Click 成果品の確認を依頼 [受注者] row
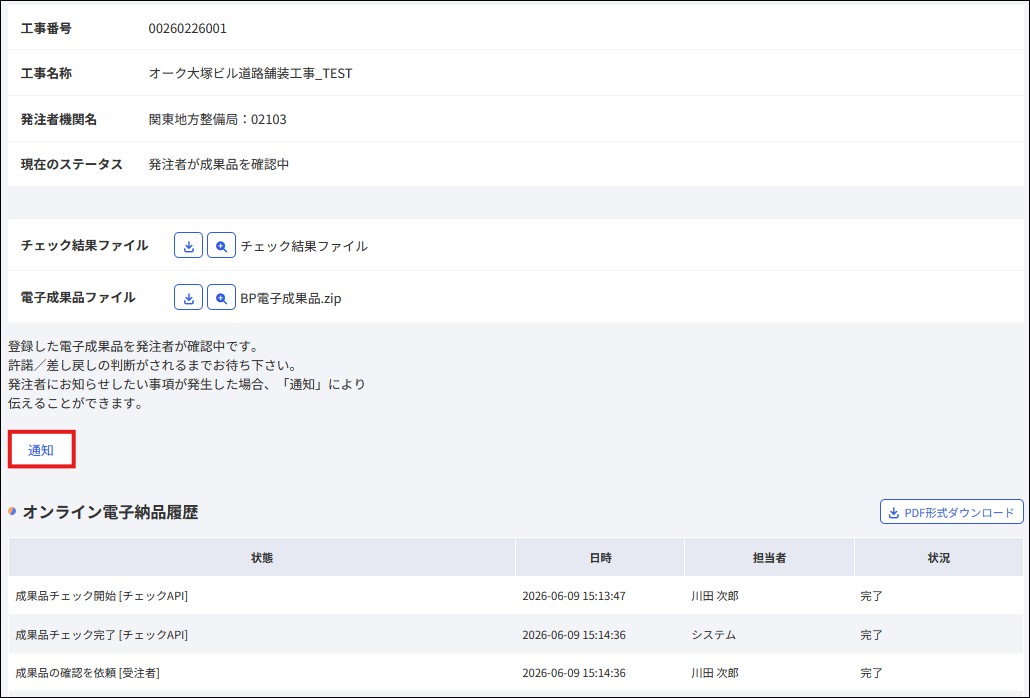The height and width of the screenshot is (698, 1030). [516, 673]
